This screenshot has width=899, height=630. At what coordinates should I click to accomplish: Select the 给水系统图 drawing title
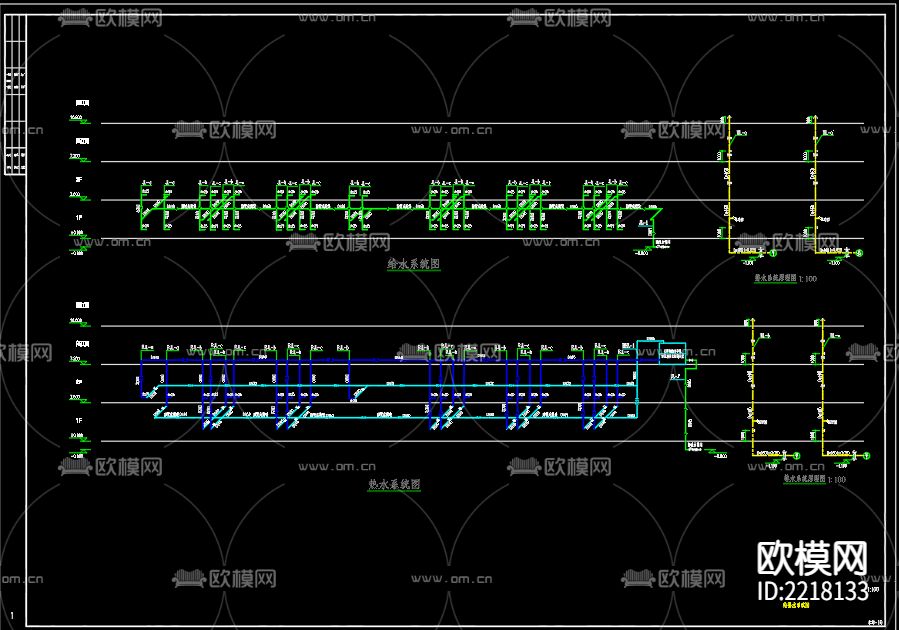(413, 264)
